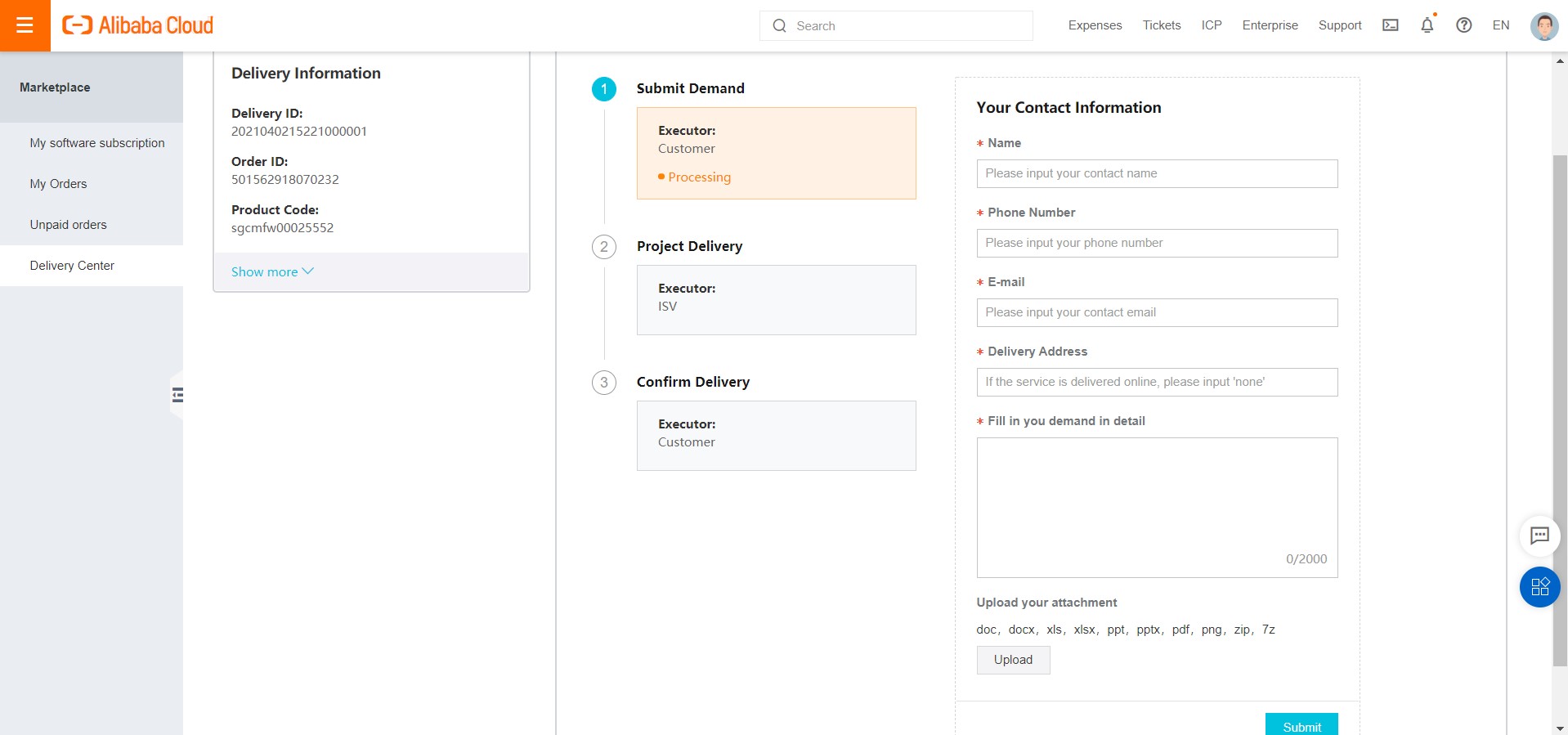Open the hamburger main menu
1568x735 pixels.
pos(25,25)
